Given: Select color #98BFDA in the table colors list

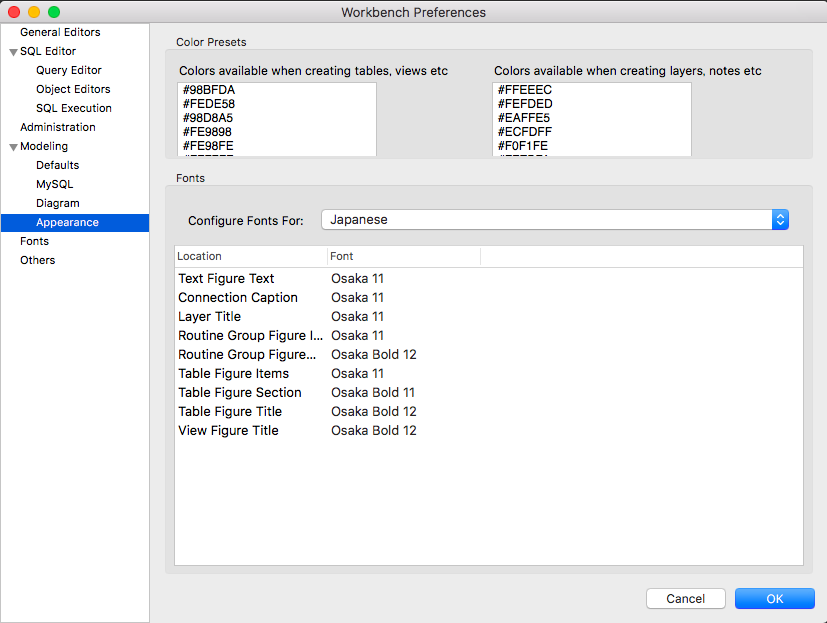Looking at the screenshot, I should pos(209,90).
